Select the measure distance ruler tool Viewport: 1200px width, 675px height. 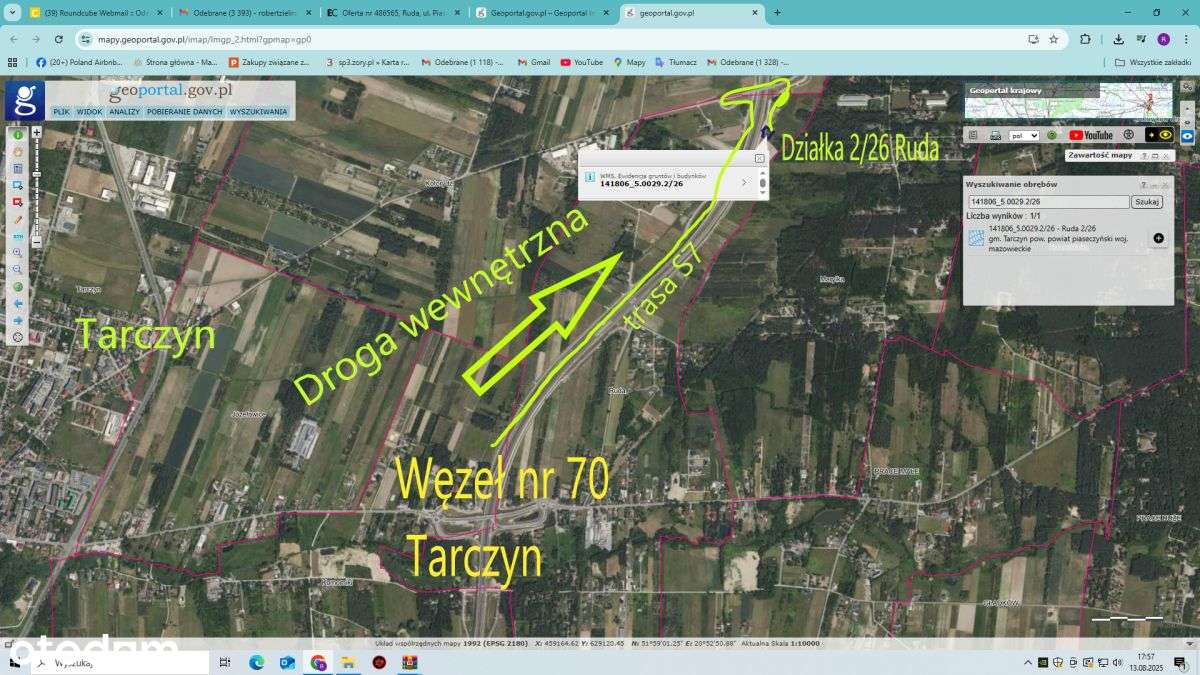pyautogui.click(x=18, y=236)
